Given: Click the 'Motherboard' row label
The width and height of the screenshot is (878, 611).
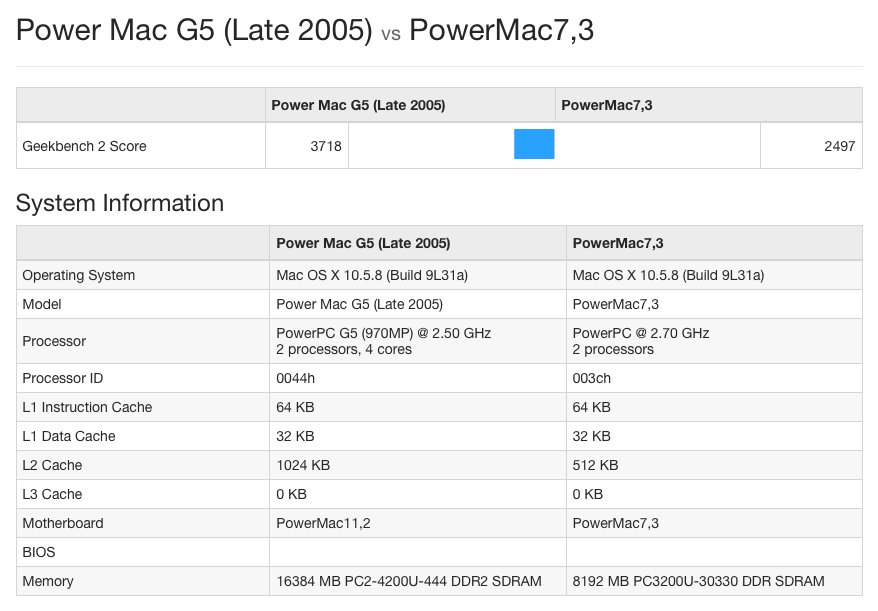Looking at the screenshot, I should [63, 523].
